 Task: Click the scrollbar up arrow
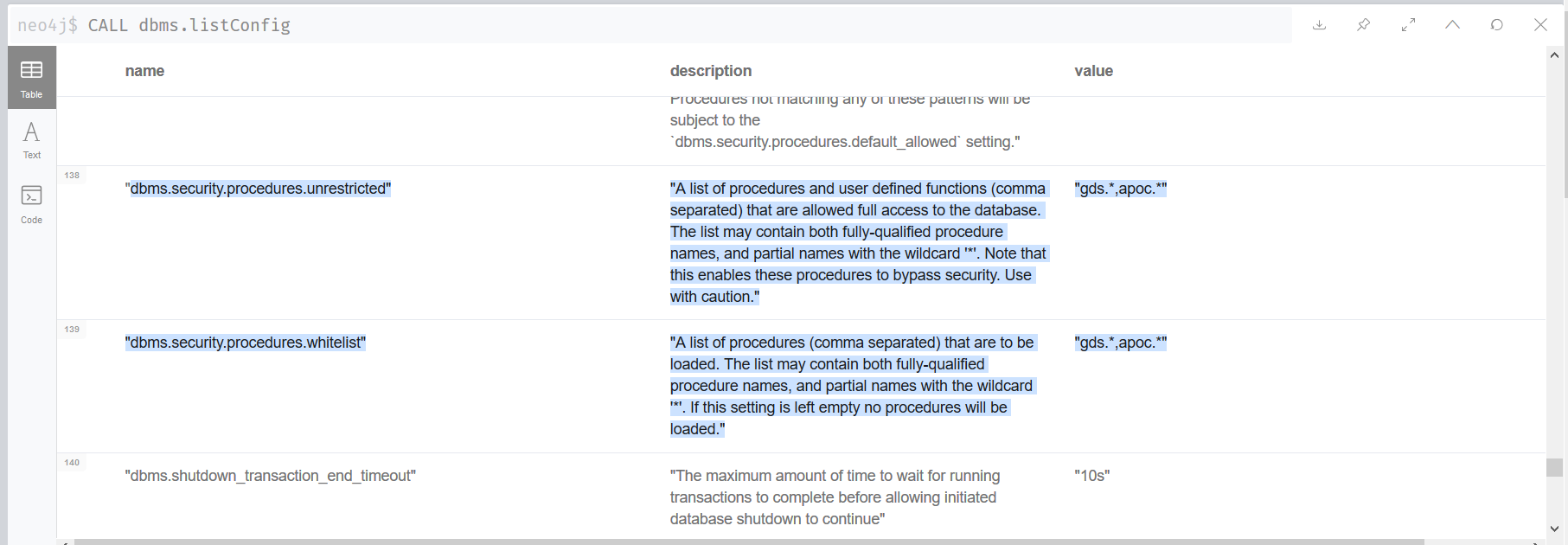[1553, 54]
